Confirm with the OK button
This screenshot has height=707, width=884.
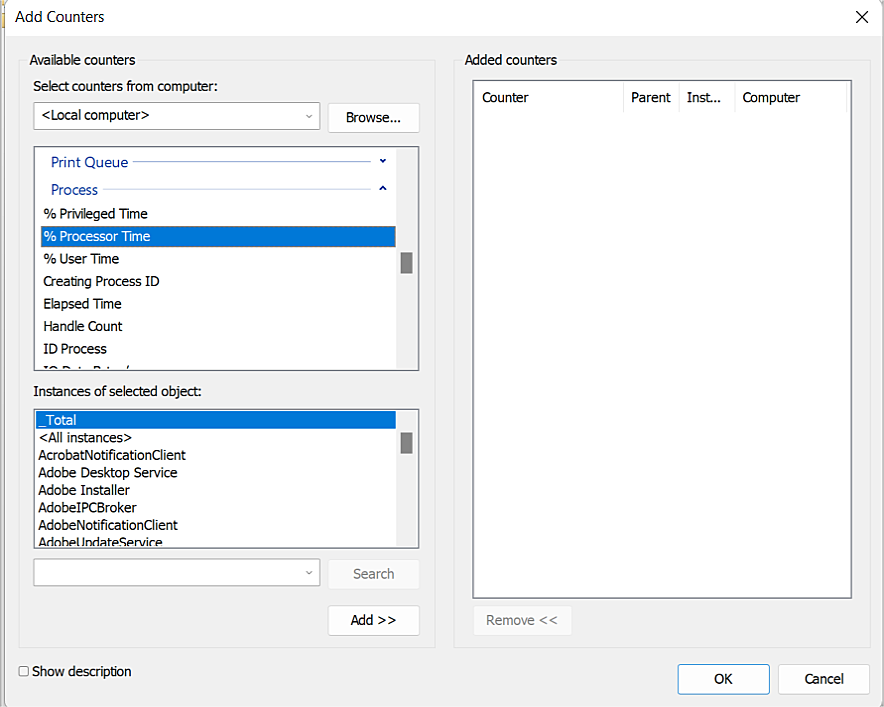723,679
